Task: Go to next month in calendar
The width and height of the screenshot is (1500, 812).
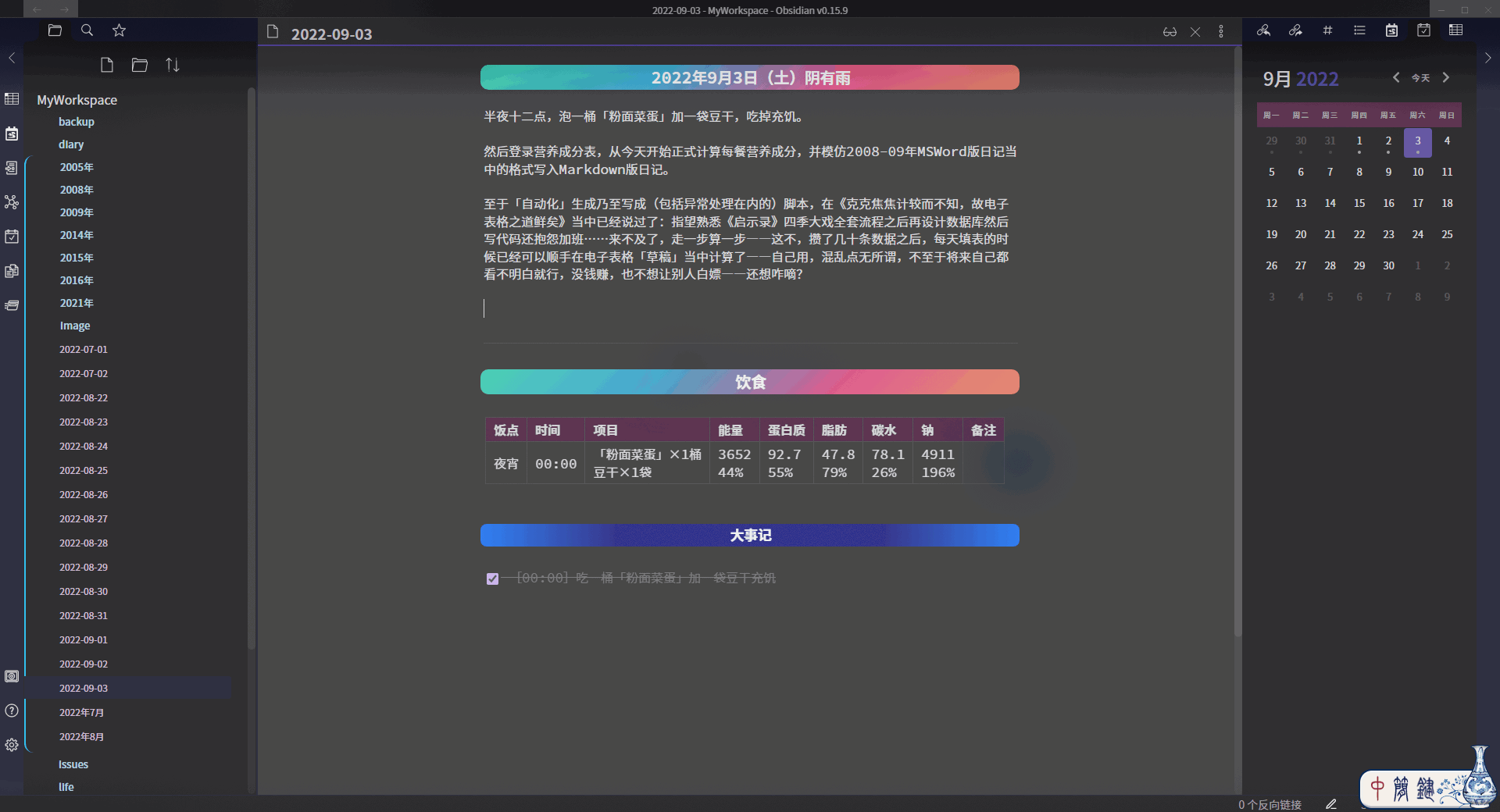Action: click(1446, 77)
